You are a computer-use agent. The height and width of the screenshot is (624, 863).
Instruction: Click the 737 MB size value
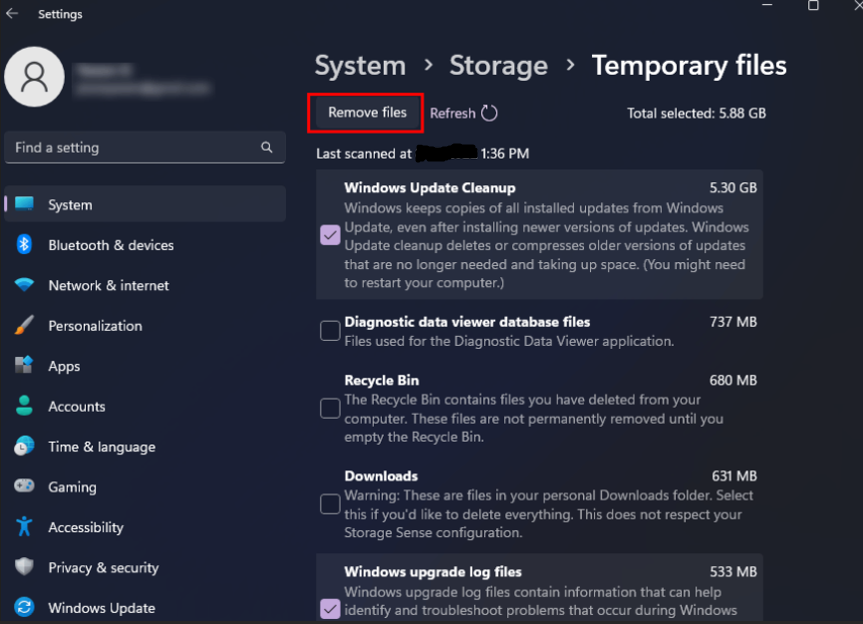click(x=733, y=322)
